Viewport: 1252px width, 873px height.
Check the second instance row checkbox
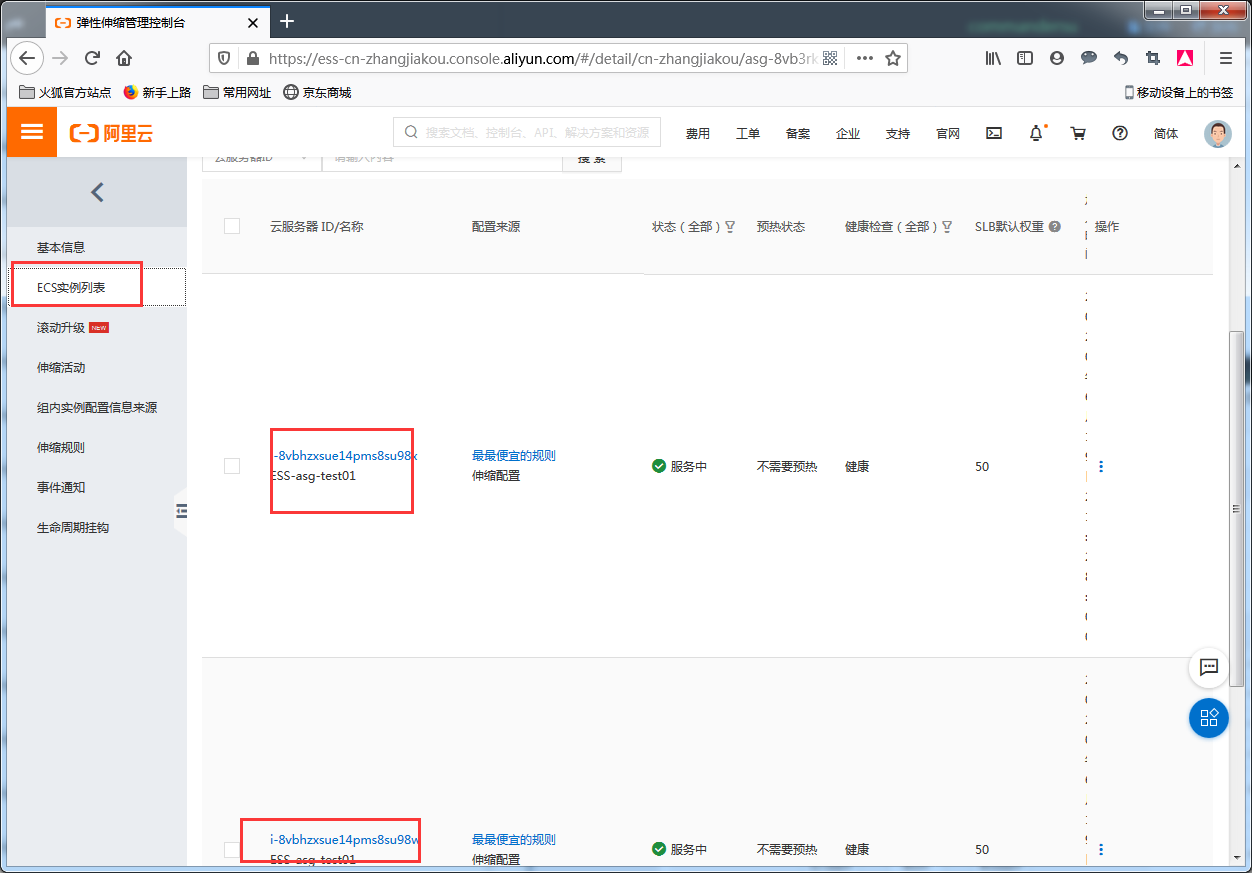coord(232,849)
